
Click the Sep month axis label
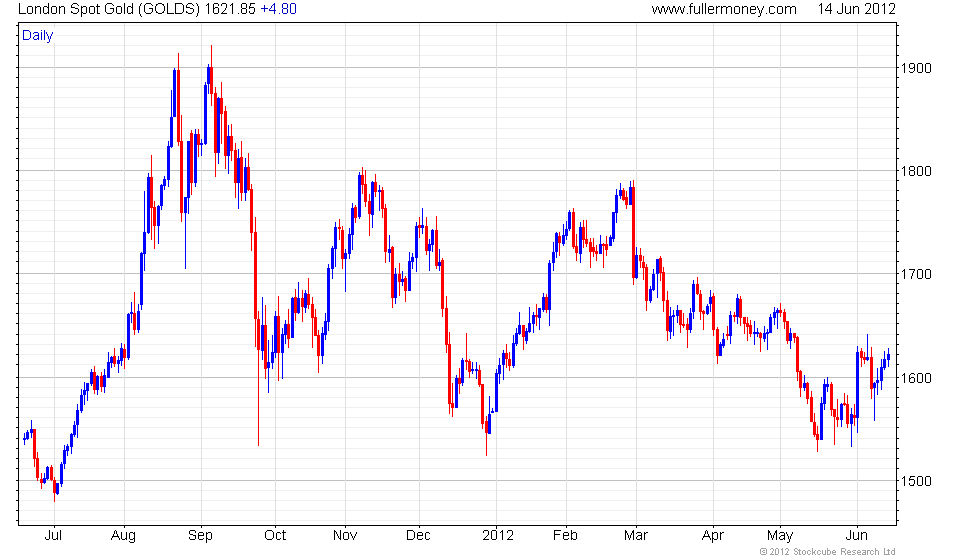[x=200, y=536]
